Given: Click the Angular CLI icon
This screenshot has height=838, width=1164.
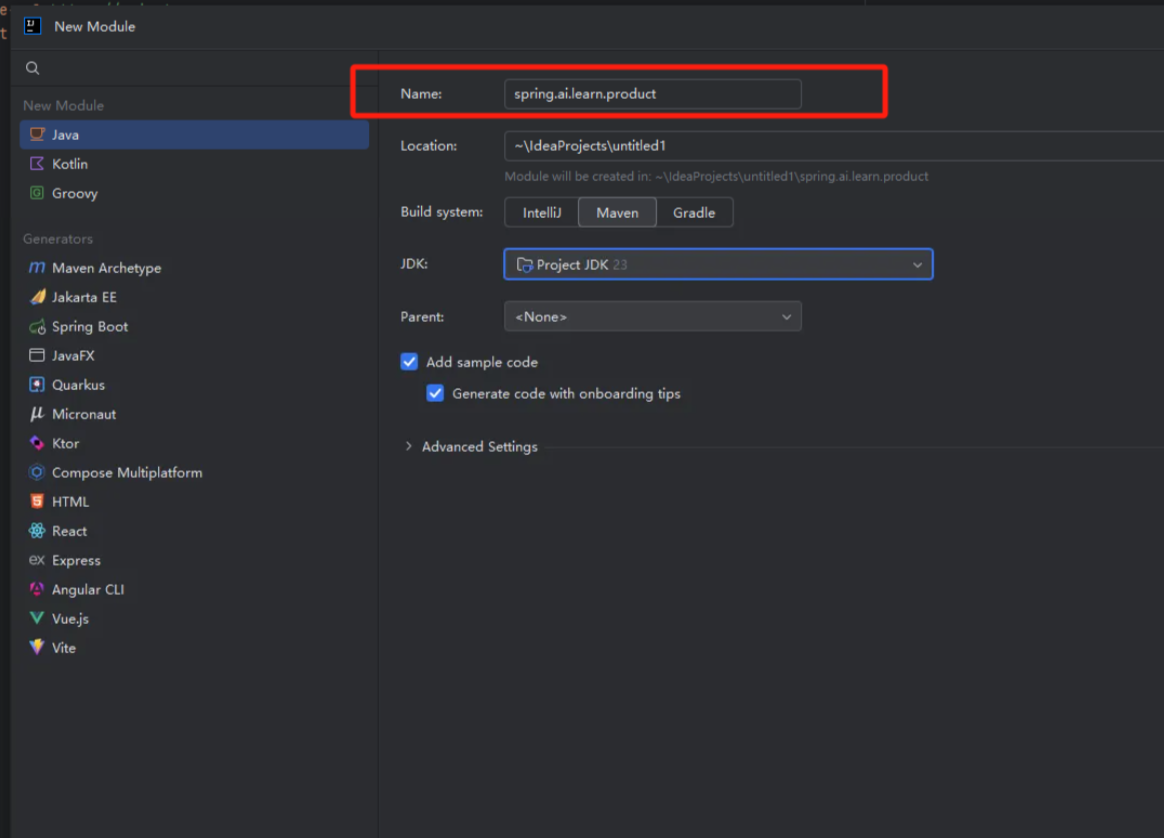Looking at the screenshot, I should point(36,589).
